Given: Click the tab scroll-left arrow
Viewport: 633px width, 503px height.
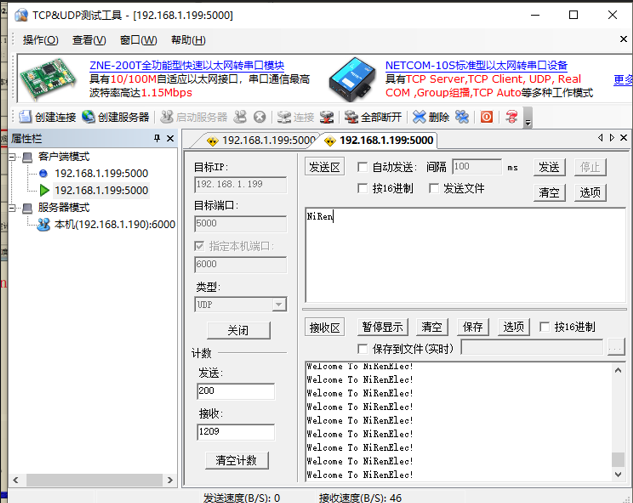Looking at the screenshot, I should point(600,138).
